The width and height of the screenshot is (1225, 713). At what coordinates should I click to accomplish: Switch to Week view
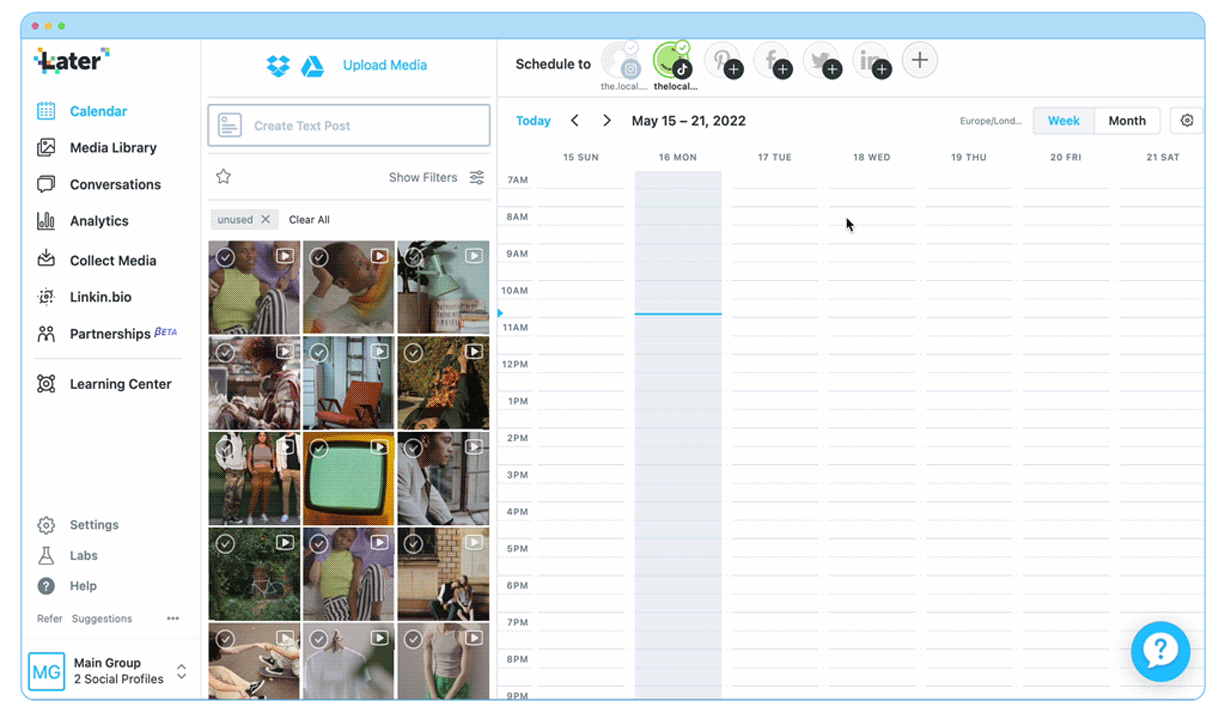[x=1064, y=121]
